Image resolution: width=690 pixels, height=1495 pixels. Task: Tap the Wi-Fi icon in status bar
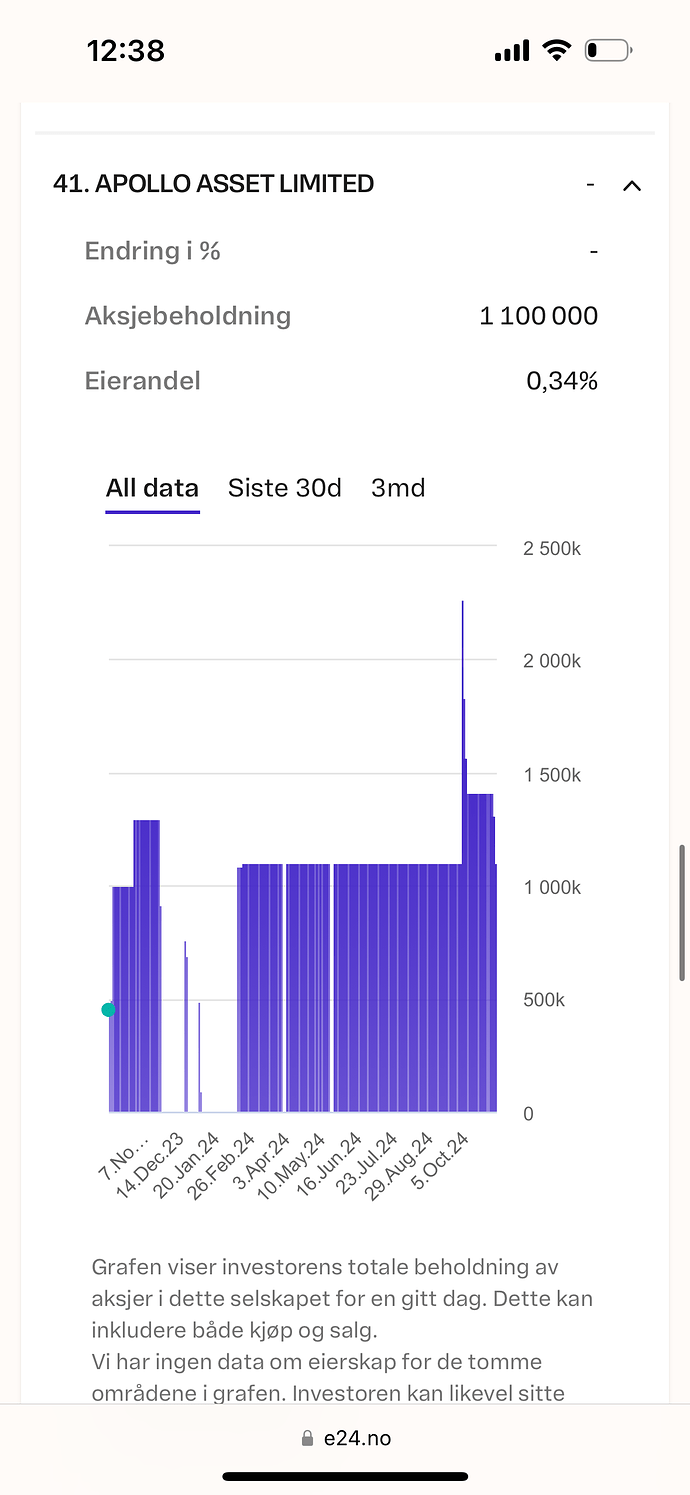tap(556, 50)
